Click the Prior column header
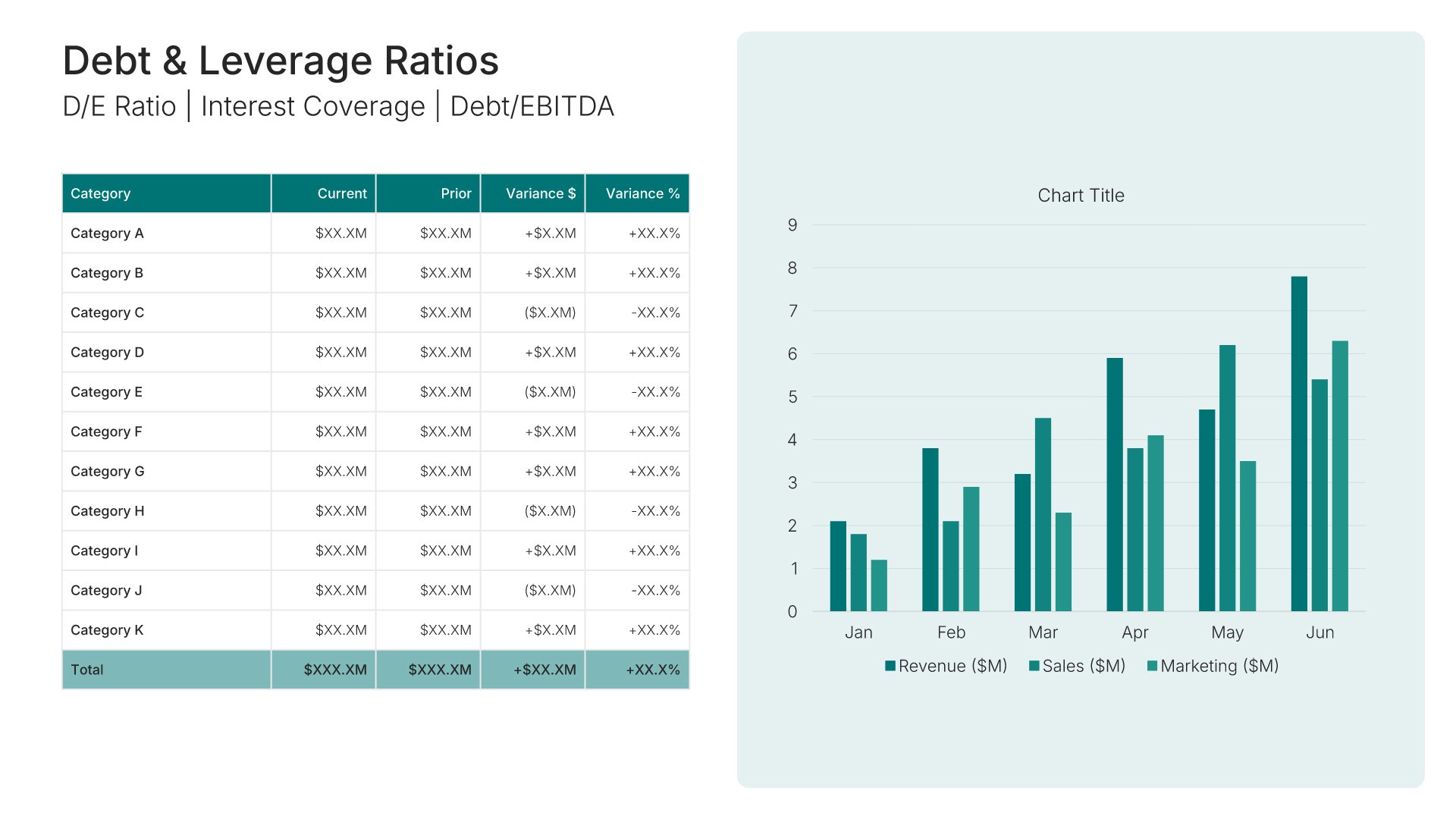Image resolution: width=1456 pixels, height=819 pixels. (x=456, y=193)
